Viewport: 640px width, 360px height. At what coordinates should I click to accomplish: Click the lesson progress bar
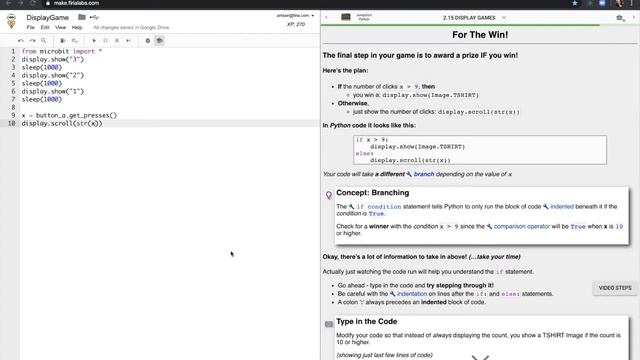[x=480, y=25]
